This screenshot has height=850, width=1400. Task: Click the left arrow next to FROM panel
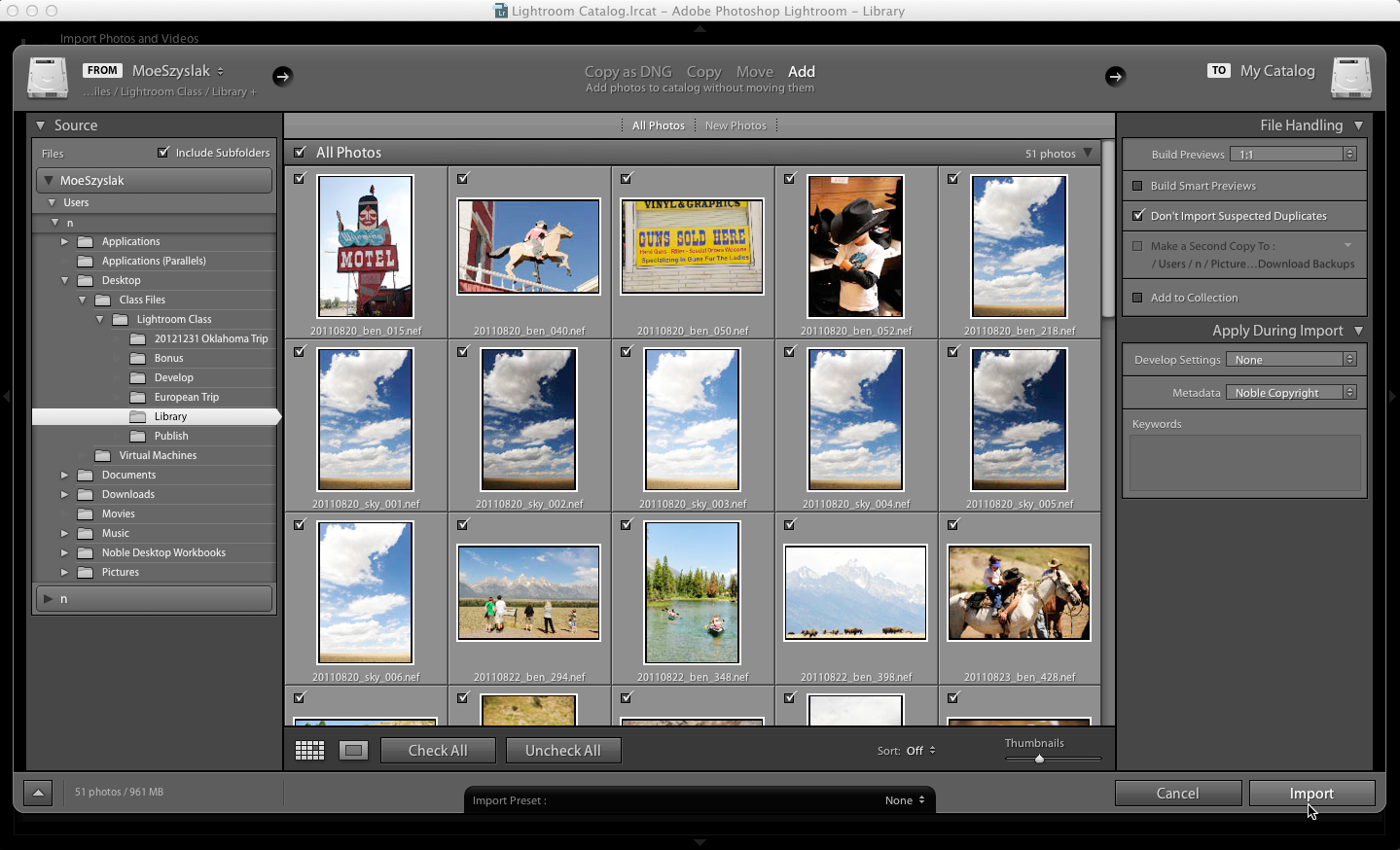coord(282,76)
